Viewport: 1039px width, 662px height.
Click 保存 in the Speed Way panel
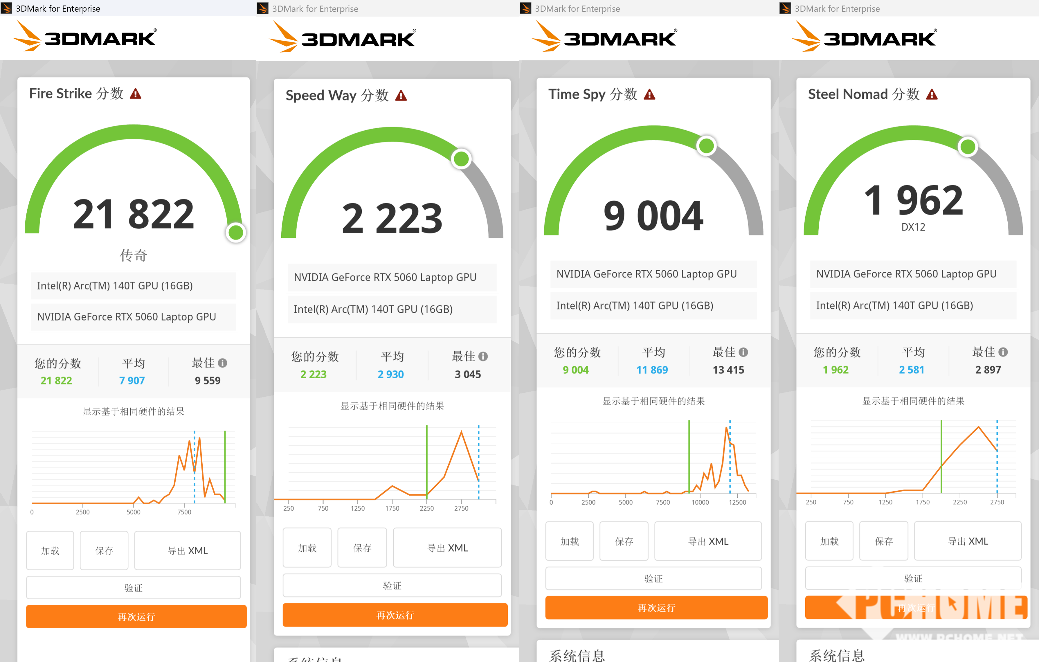tap(362, 548)
